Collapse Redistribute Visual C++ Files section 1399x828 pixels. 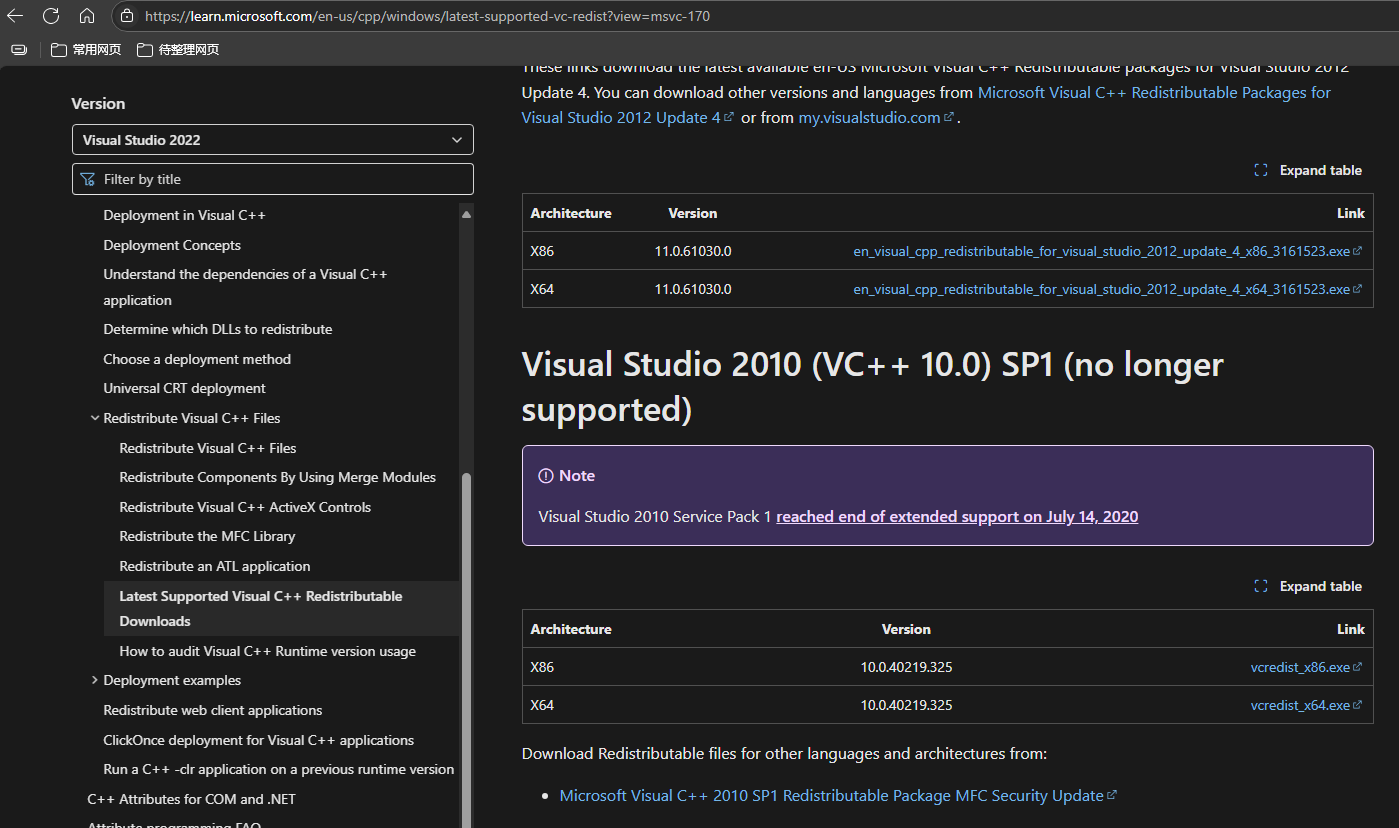(x=95, y=418)
